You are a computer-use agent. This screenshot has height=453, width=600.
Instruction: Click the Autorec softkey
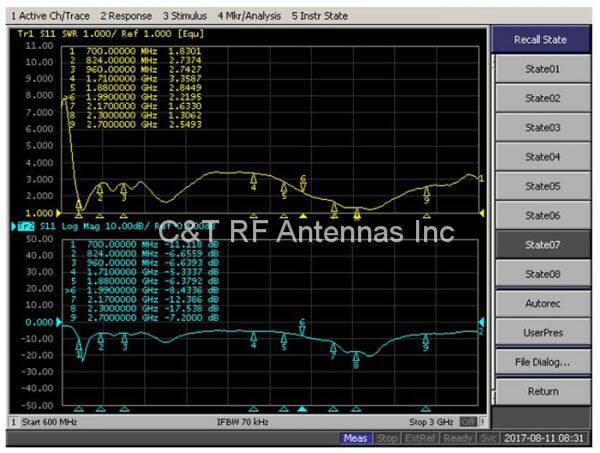[x=542, y=303]
